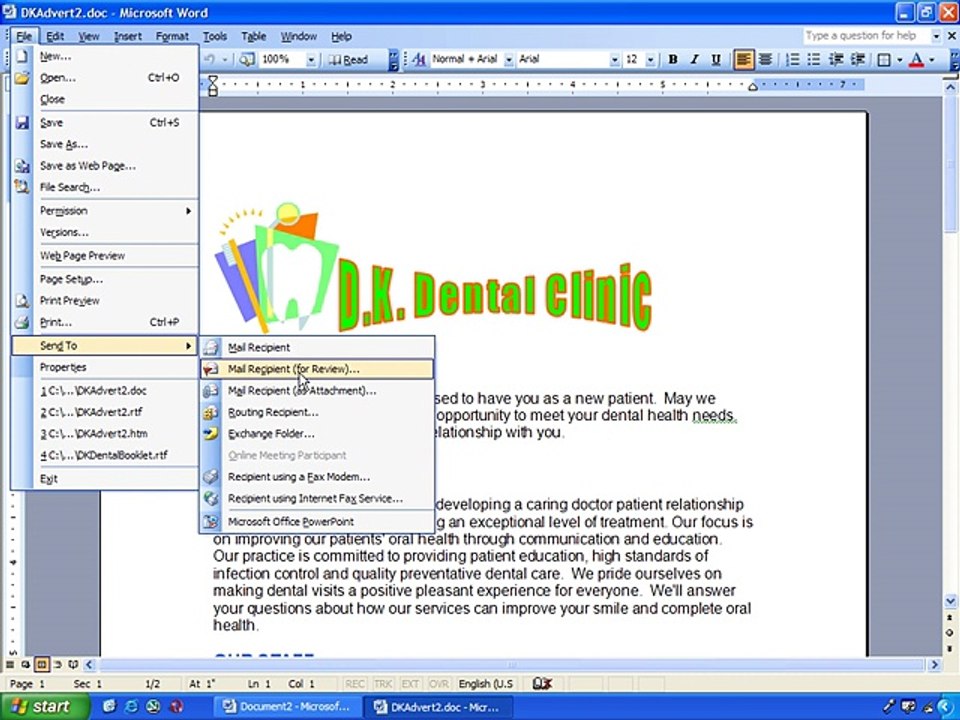Click Routing Recipient icon in submenu

[211, 413]
